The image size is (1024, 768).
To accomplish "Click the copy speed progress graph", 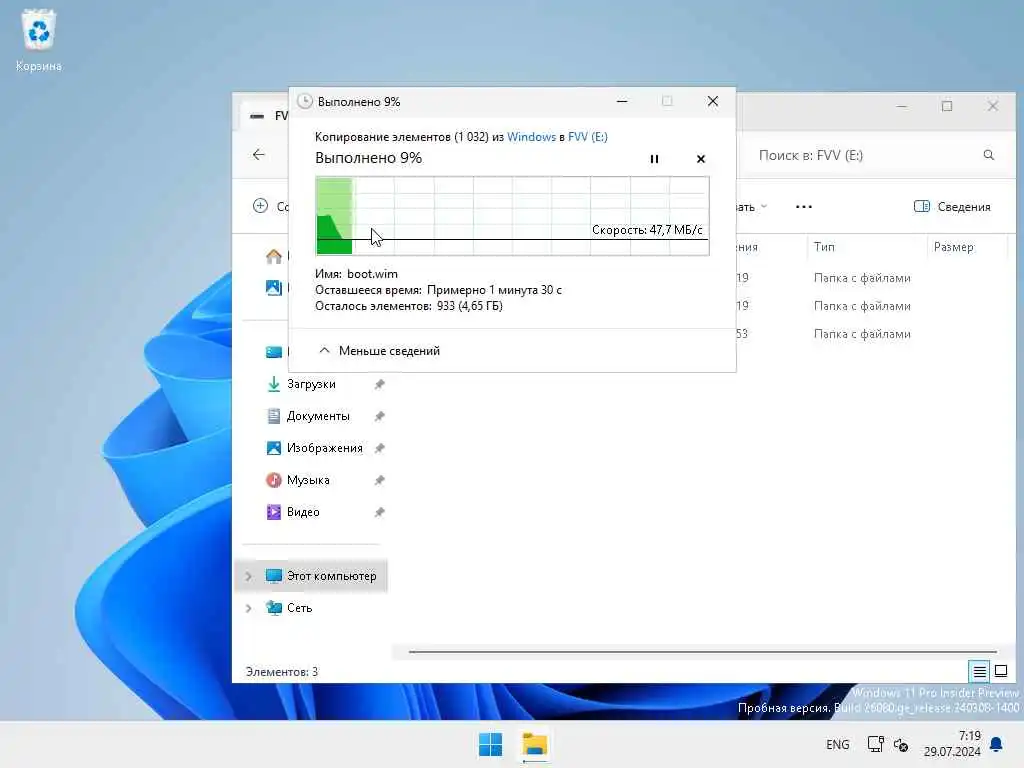I will pyautogui.click(x=513, y=216).
